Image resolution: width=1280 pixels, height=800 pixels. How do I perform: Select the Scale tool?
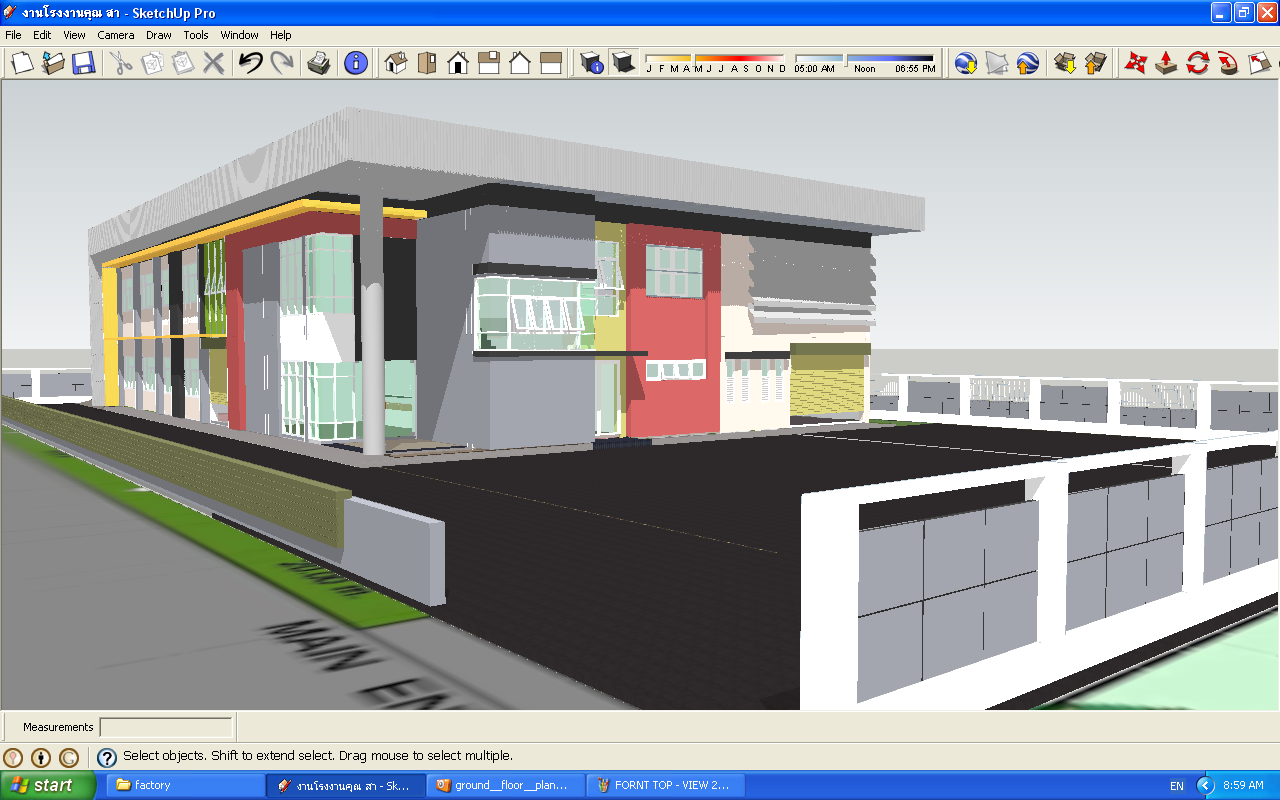click(1259, 63)
